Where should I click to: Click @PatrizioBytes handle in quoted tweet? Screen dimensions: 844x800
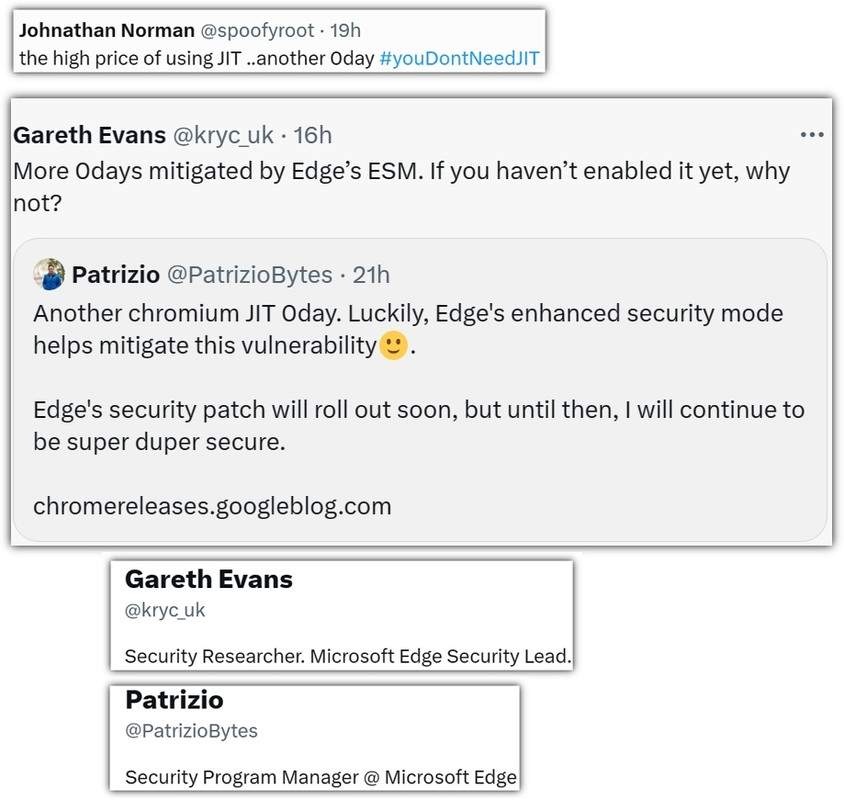250,275
